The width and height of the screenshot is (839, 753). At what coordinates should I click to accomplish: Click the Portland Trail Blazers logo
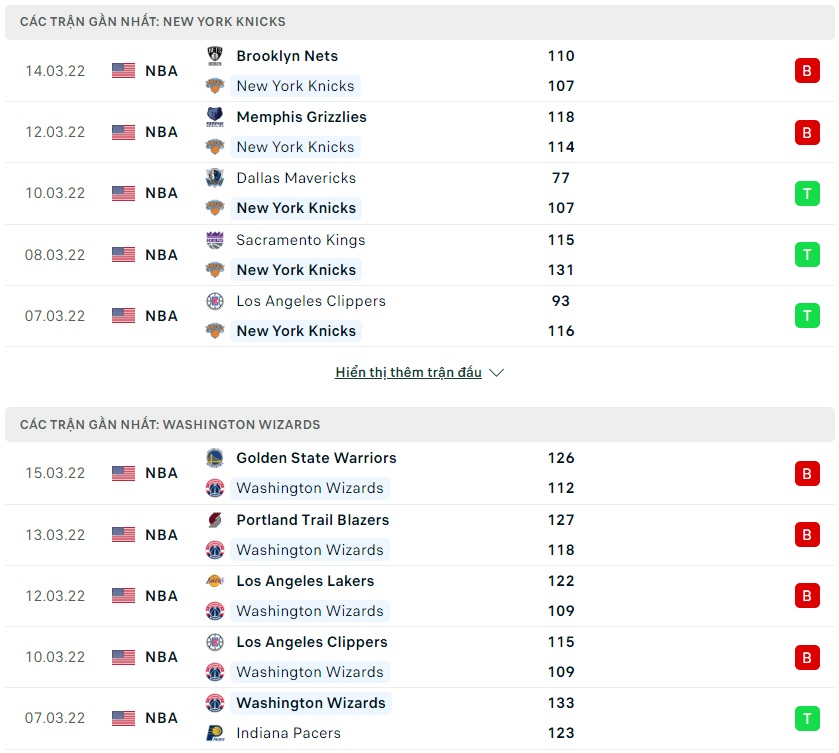click(215, 520)
